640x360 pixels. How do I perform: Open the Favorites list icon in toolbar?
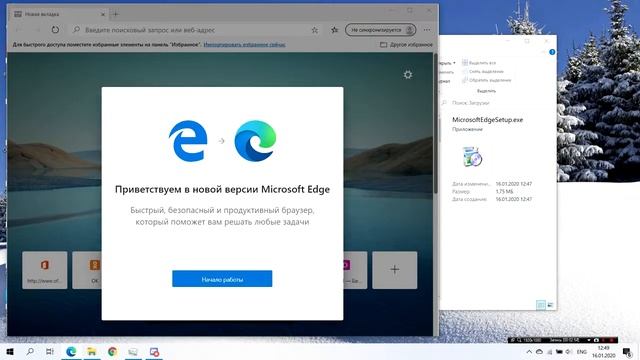coord(335,30)
